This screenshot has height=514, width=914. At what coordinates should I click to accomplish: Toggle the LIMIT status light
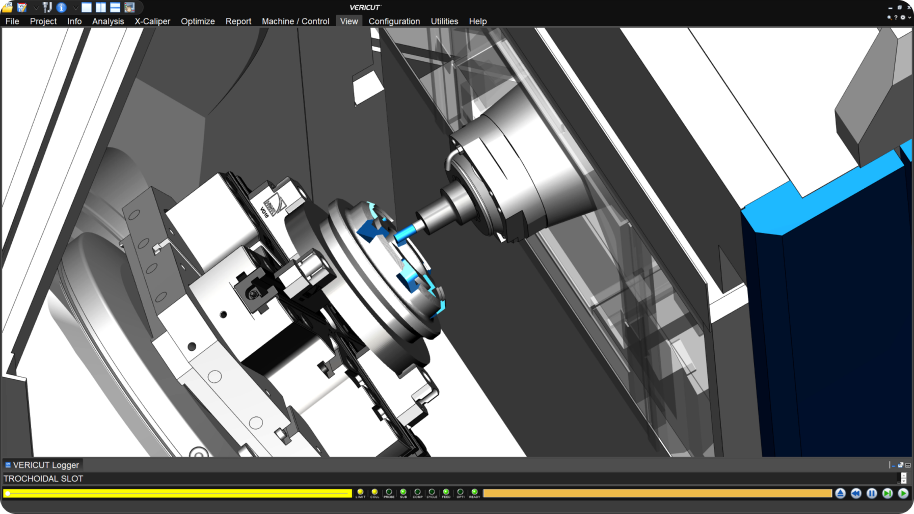360,492
